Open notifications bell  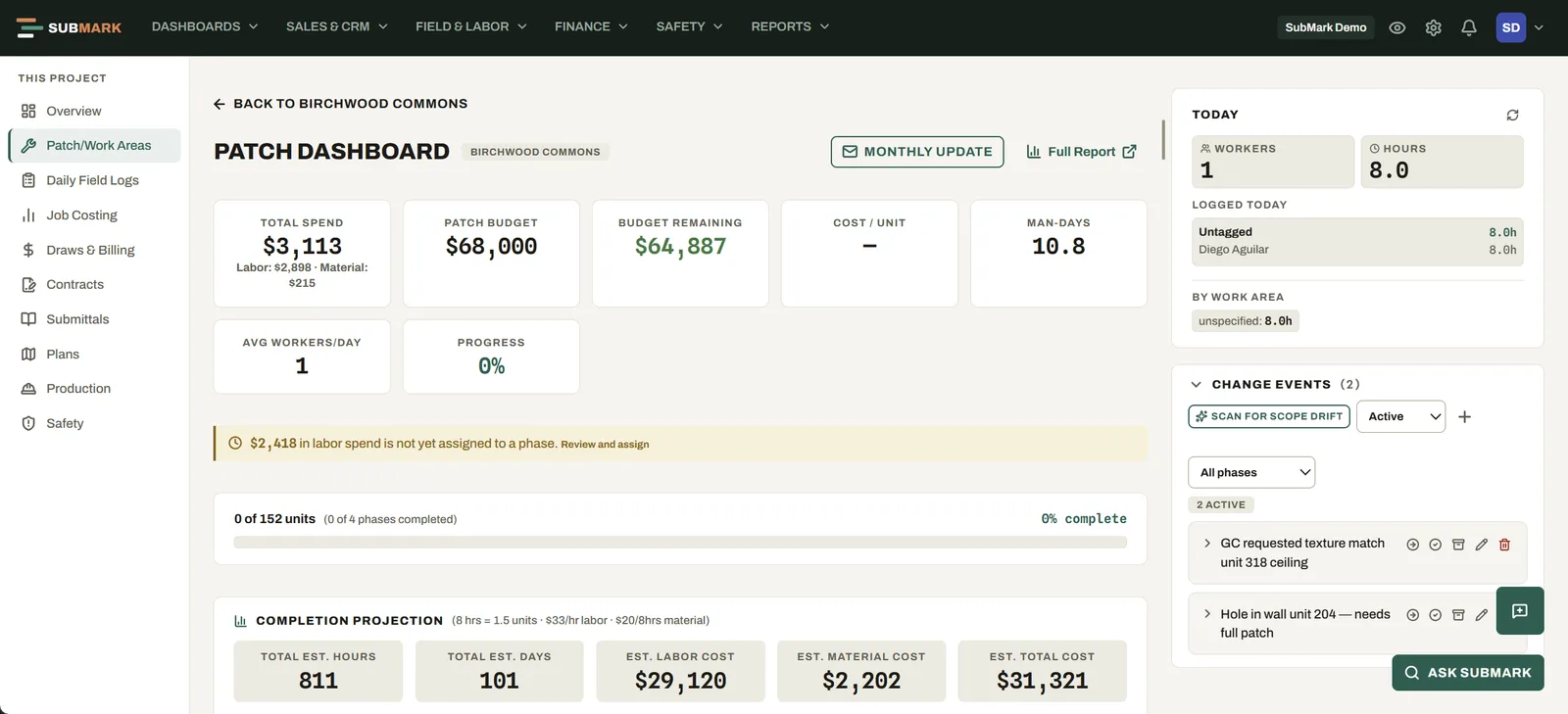(1468, 27)
